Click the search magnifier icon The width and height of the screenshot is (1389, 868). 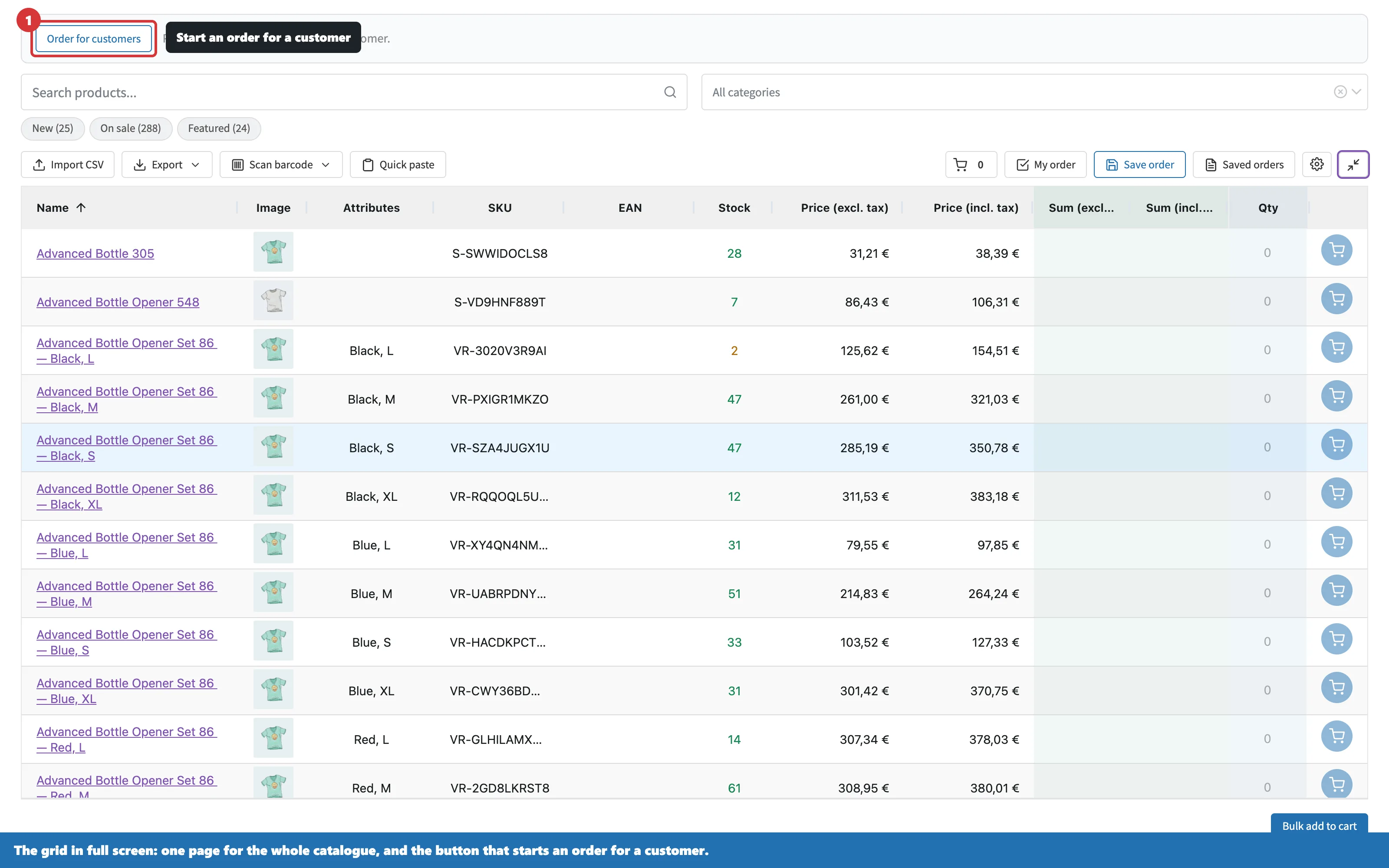click(x=670, y=92)
